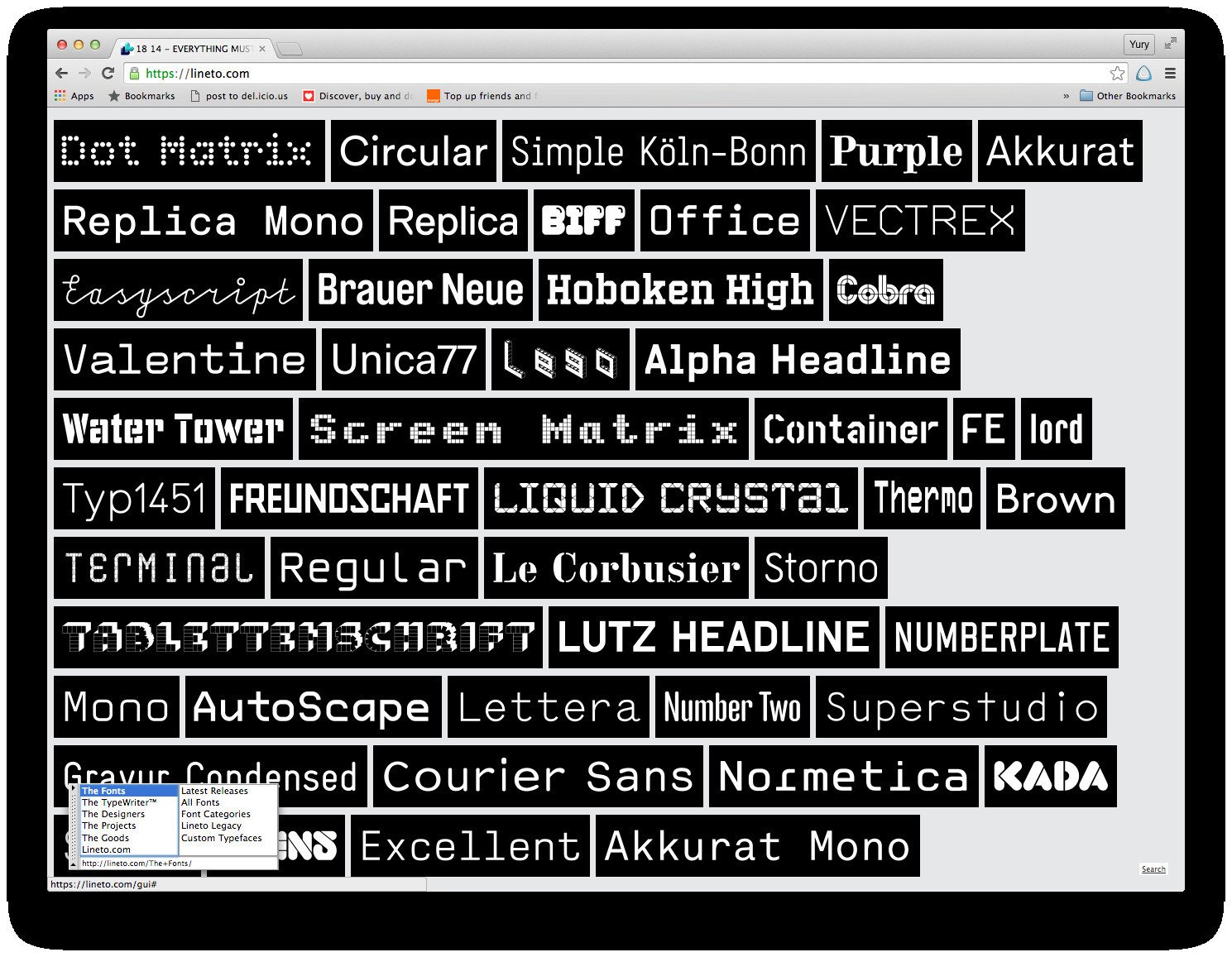Reload the lineto.com page
The image size is (1232, 957).
tap(108, 74)
